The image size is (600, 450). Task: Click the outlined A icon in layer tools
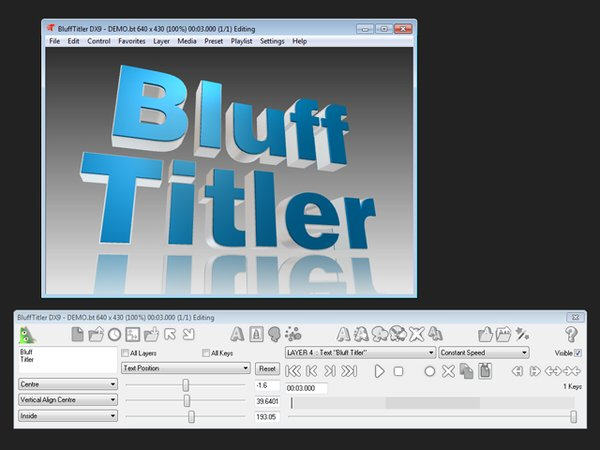[343, 334]
